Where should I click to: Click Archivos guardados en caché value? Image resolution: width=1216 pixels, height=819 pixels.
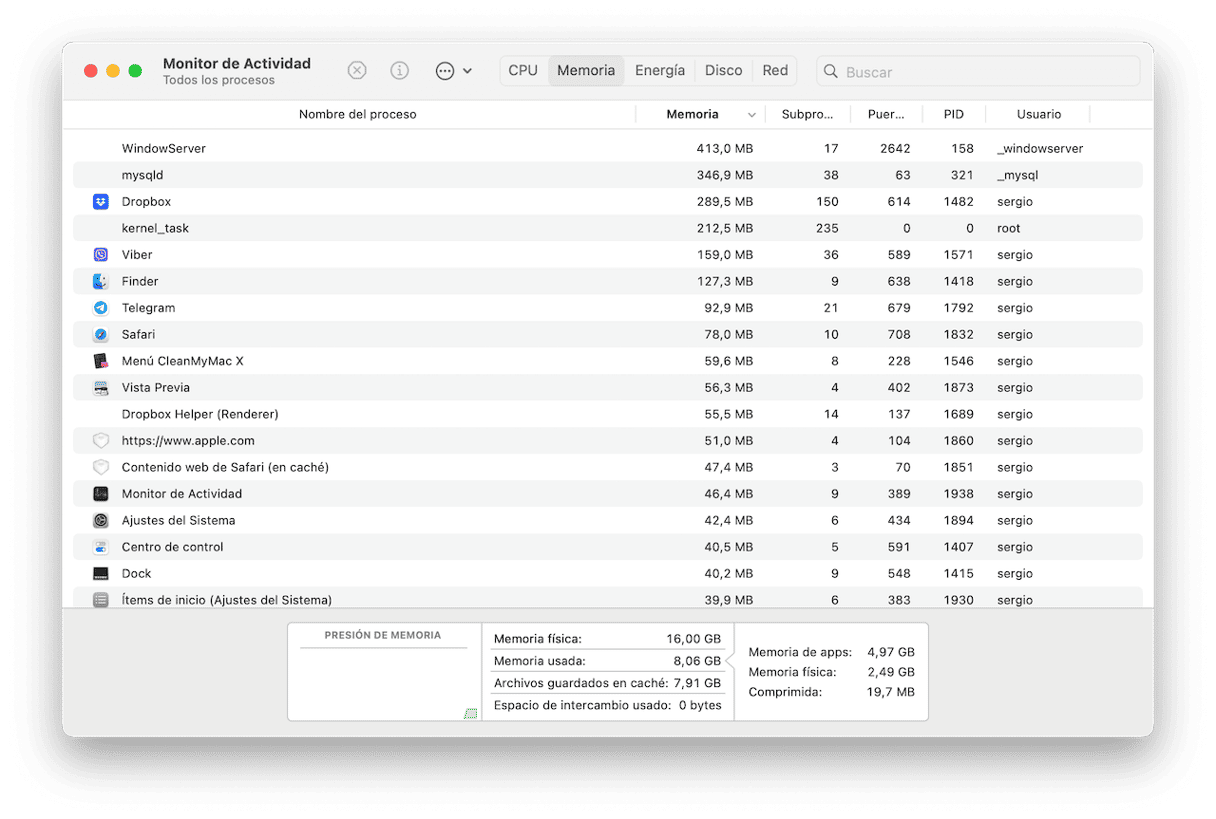point(697,684)
